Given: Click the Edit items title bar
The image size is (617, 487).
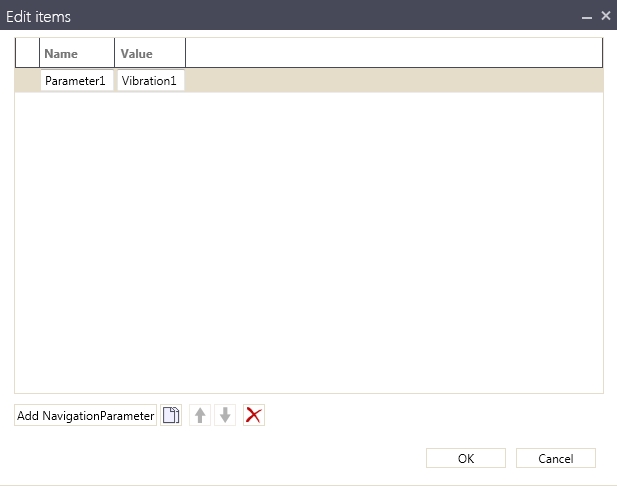Looking at the screenshot, I should pos(300,16).
